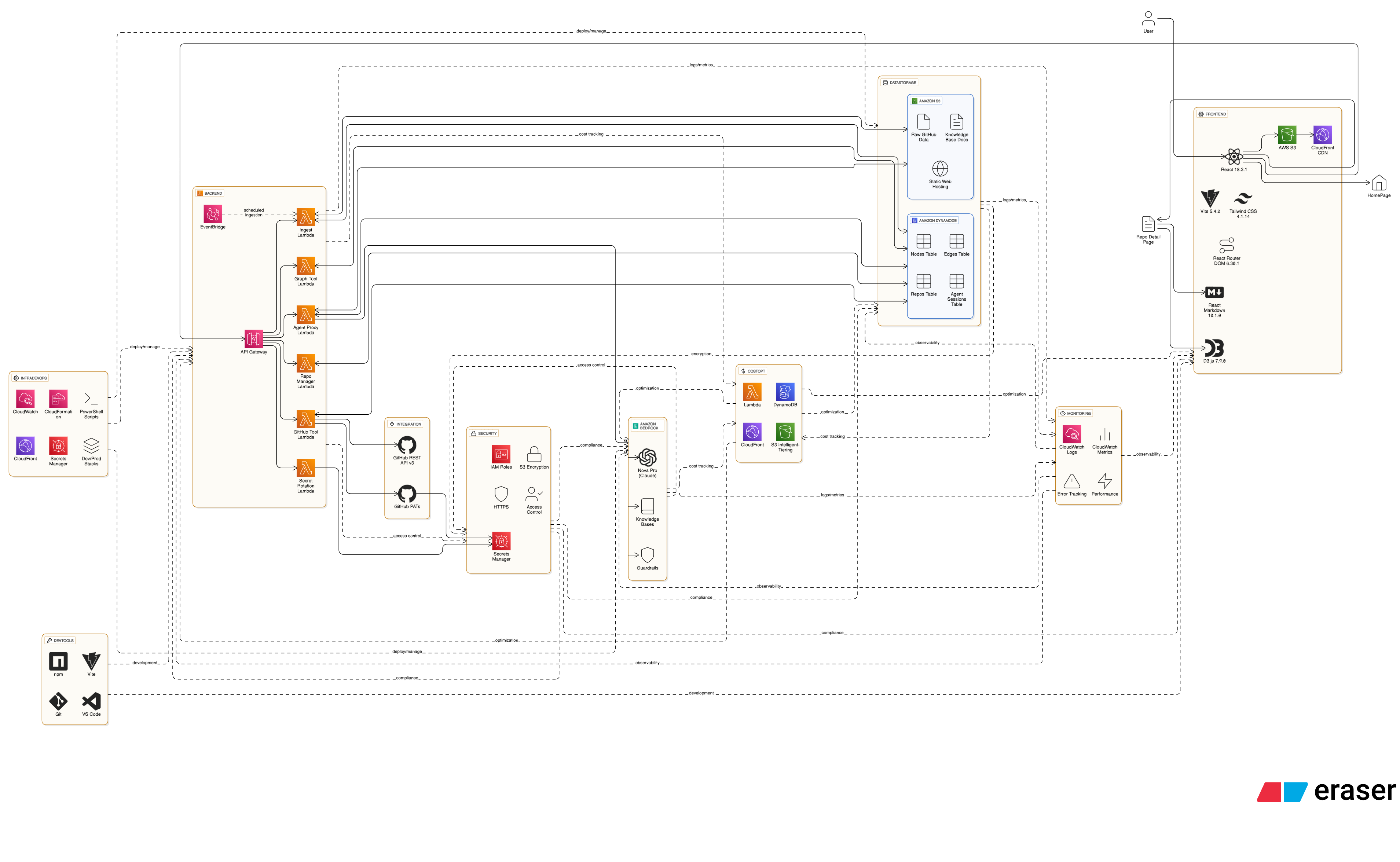The height and width of the screenshot is (862, 1400).
Task: Select the Repo Detail Page icon
Action: [1148, 224]
